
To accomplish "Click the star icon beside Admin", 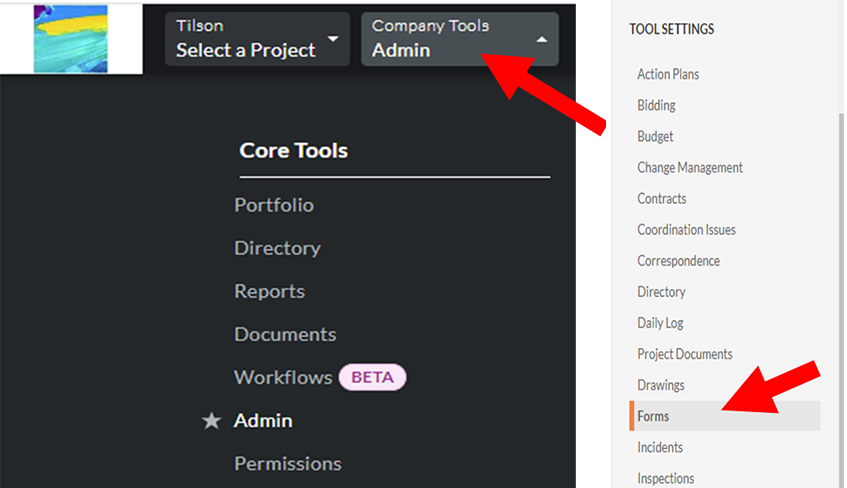I will [211, 421].
